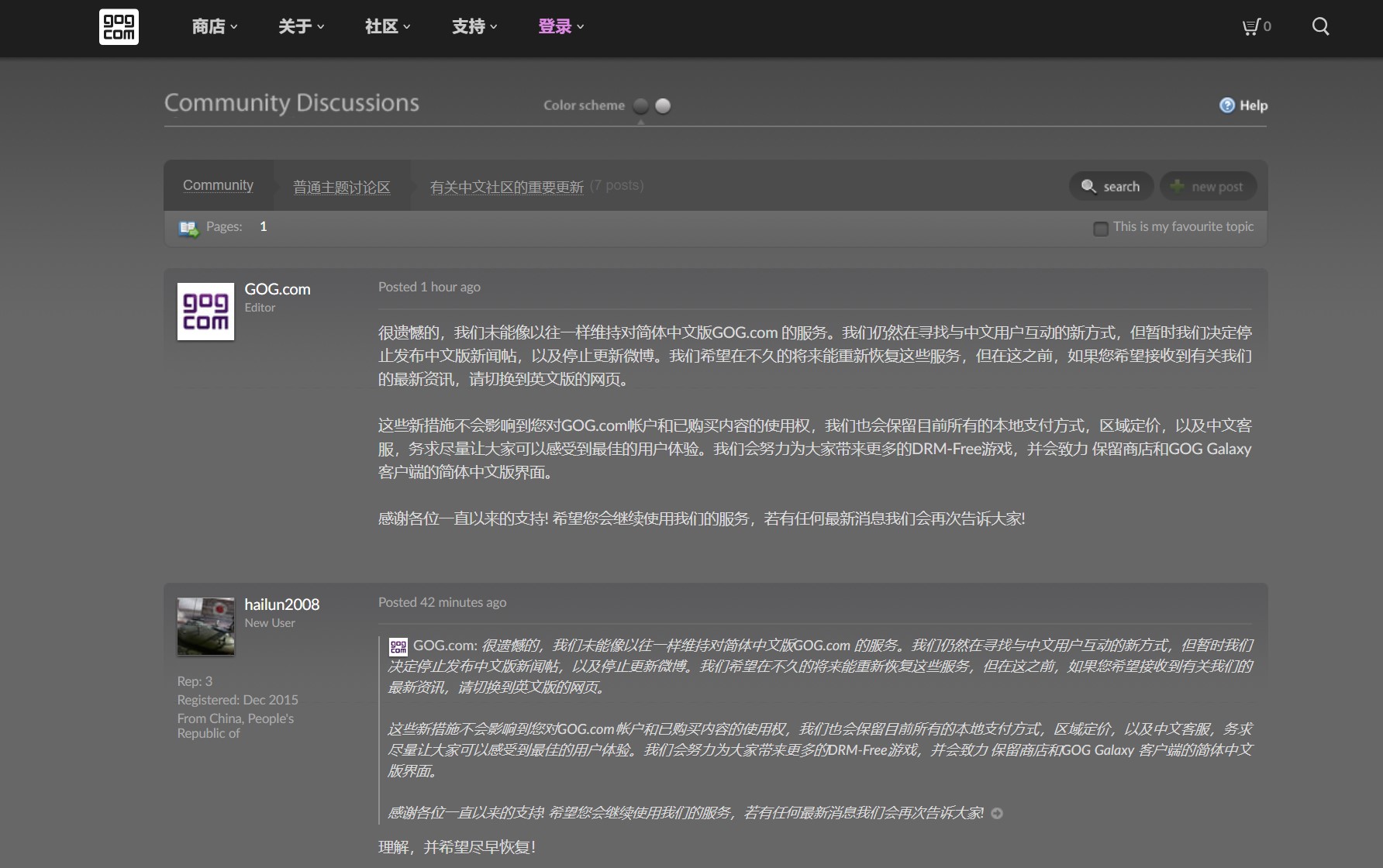This screenshot has width=1383, height=868.
Task: Click the search button
Action: point(1111,186)
